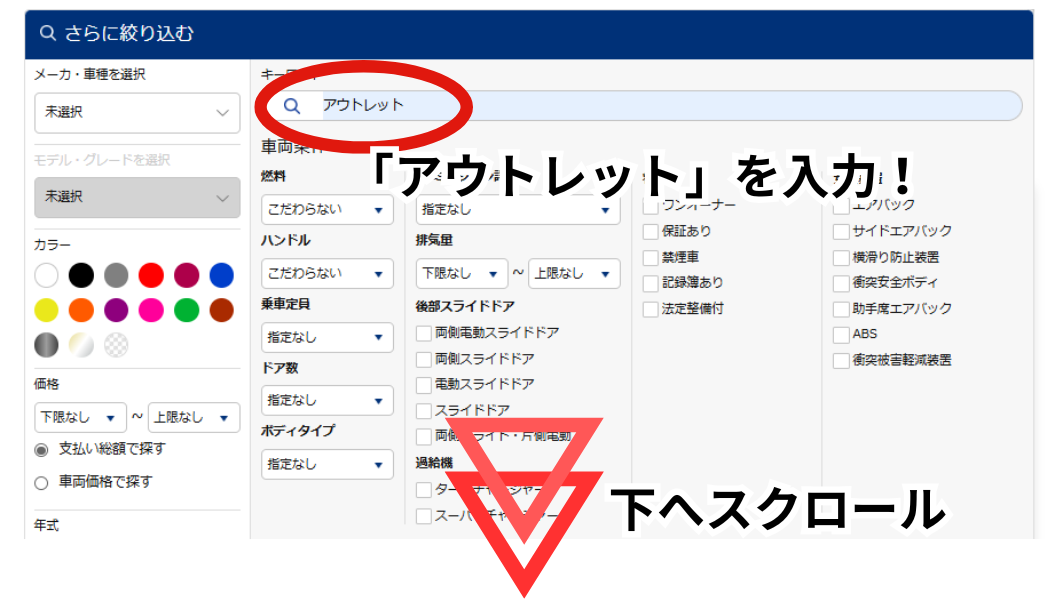This screenshot has width=1050, height=600.
Task: Check the 衝突被害軽減装置 option
Action: [841, 360]
